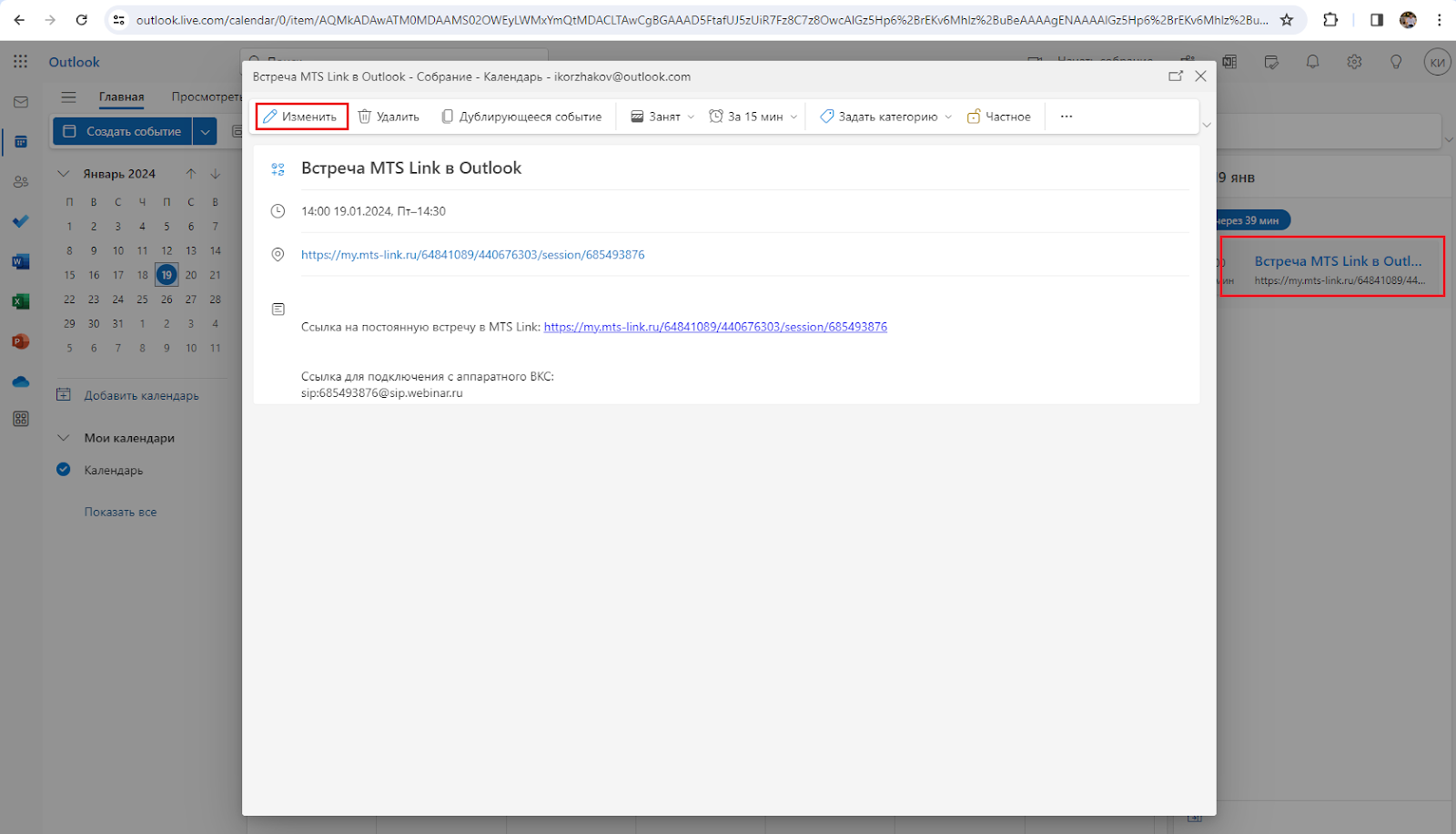Select January 31 in mini calendar

(x=117, y=323)
